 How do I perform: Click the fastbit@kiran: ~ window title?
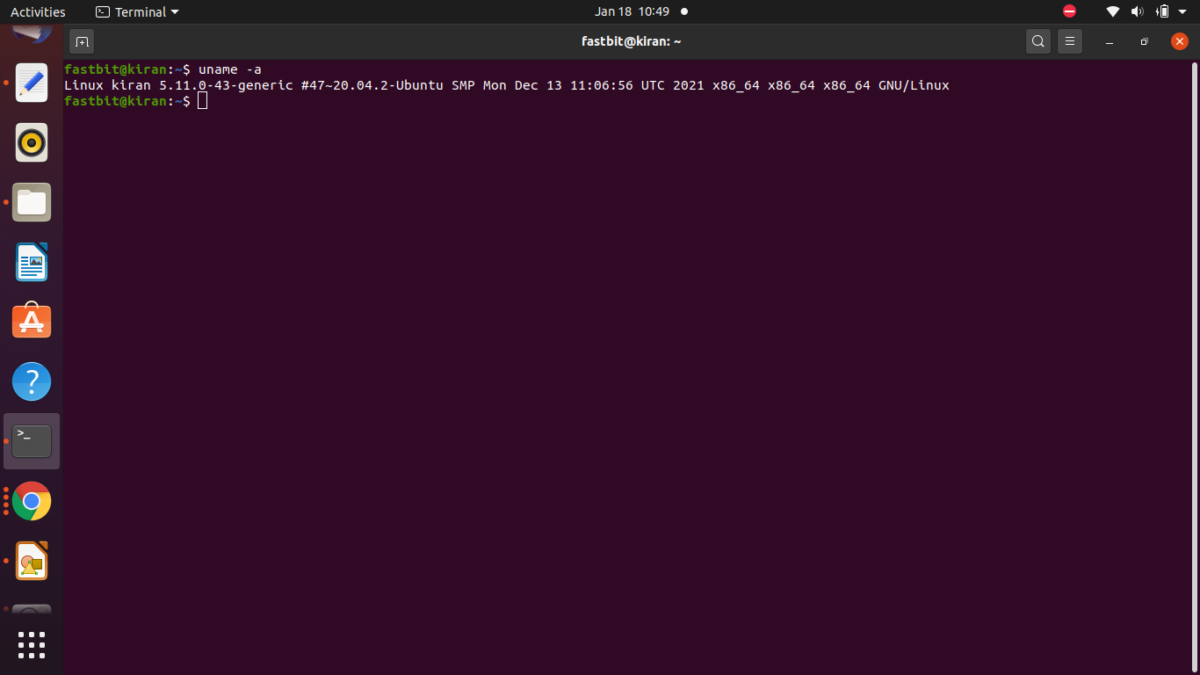click(x=631, y=41)
